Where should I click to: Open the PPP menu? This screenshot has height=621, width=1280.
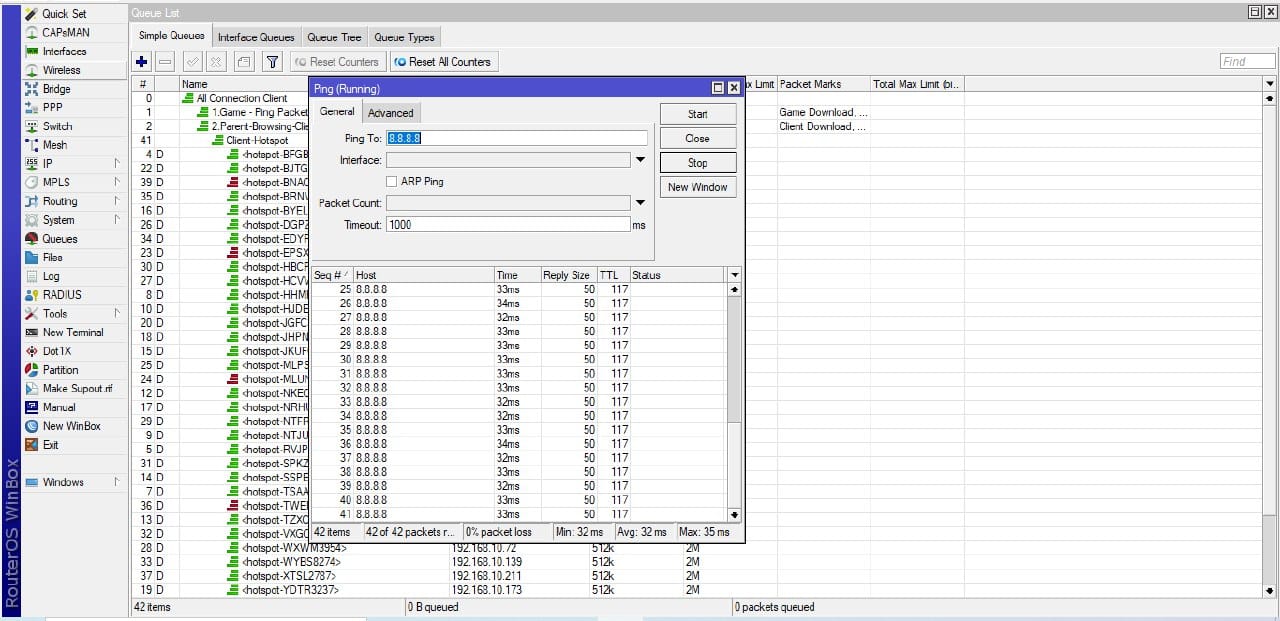[52, 107]
